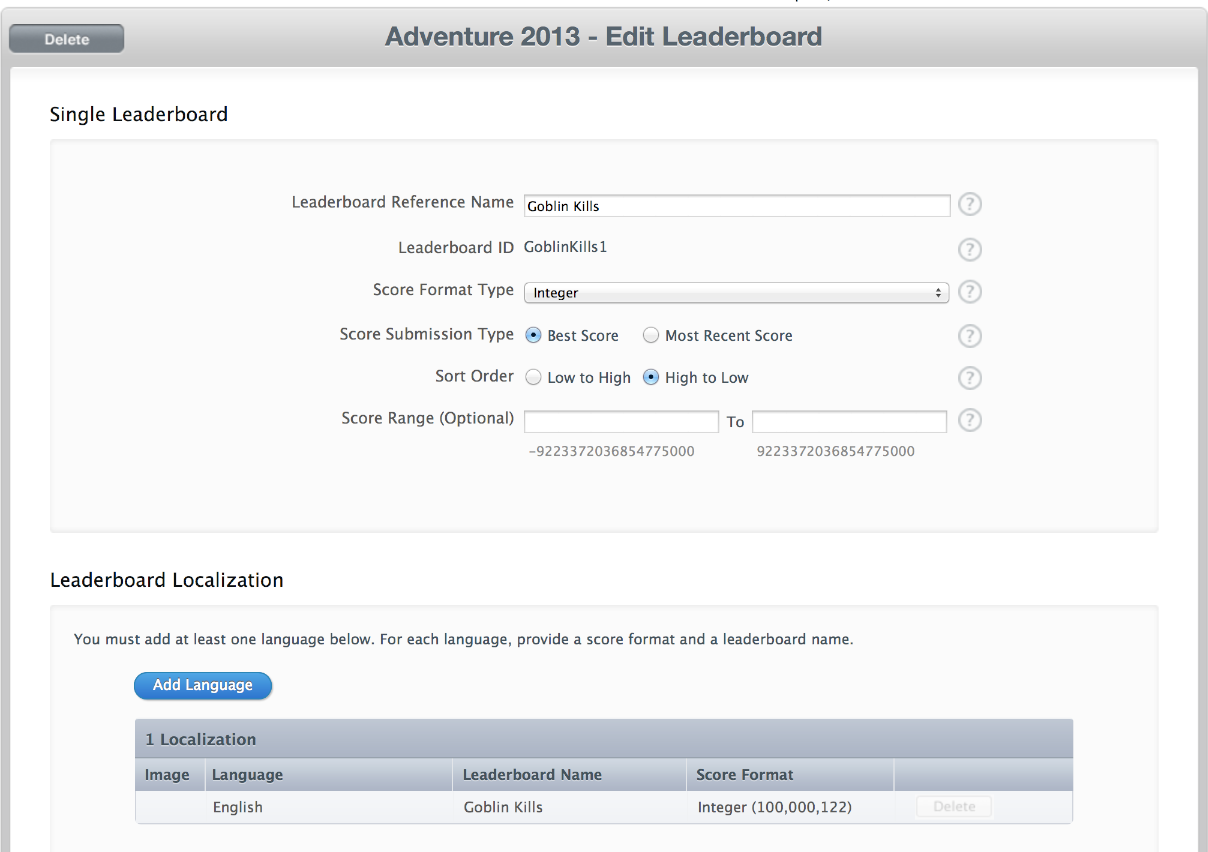Viewport: 1208px width, 852px height.
Task: Click the Add Language button
Action: pos(203,685)
